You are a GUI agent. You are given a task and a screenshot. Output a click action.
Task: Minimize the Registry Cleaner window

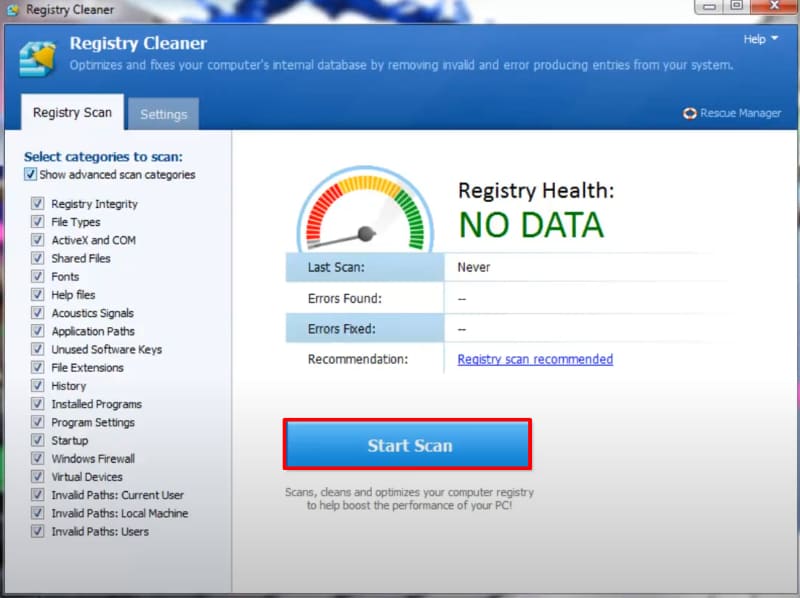(x=710, y=7)
